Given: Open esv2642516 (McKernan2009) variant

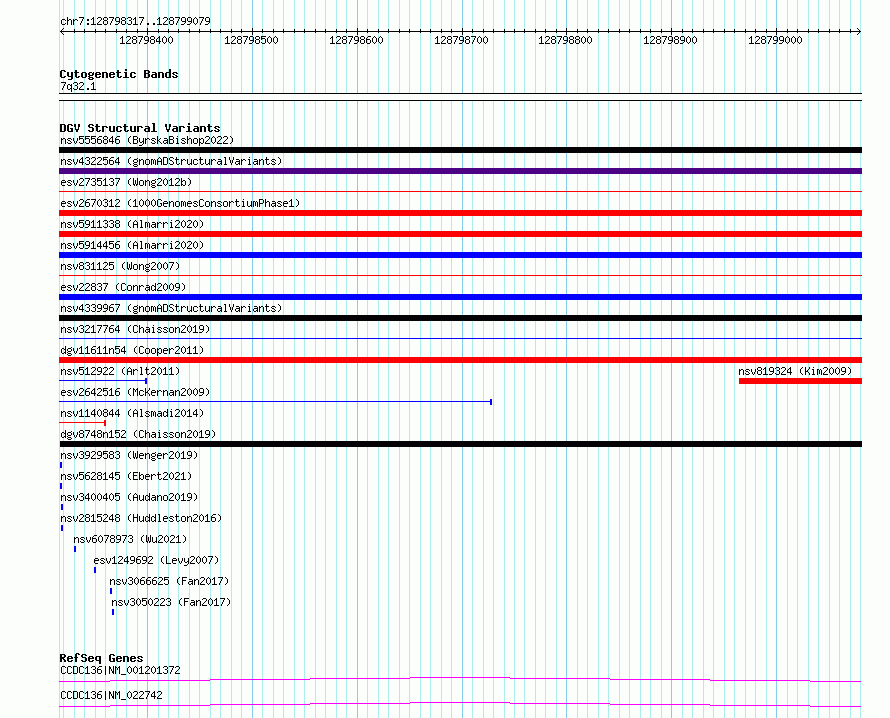Looking at the screenshot, I should coord(135,392).
